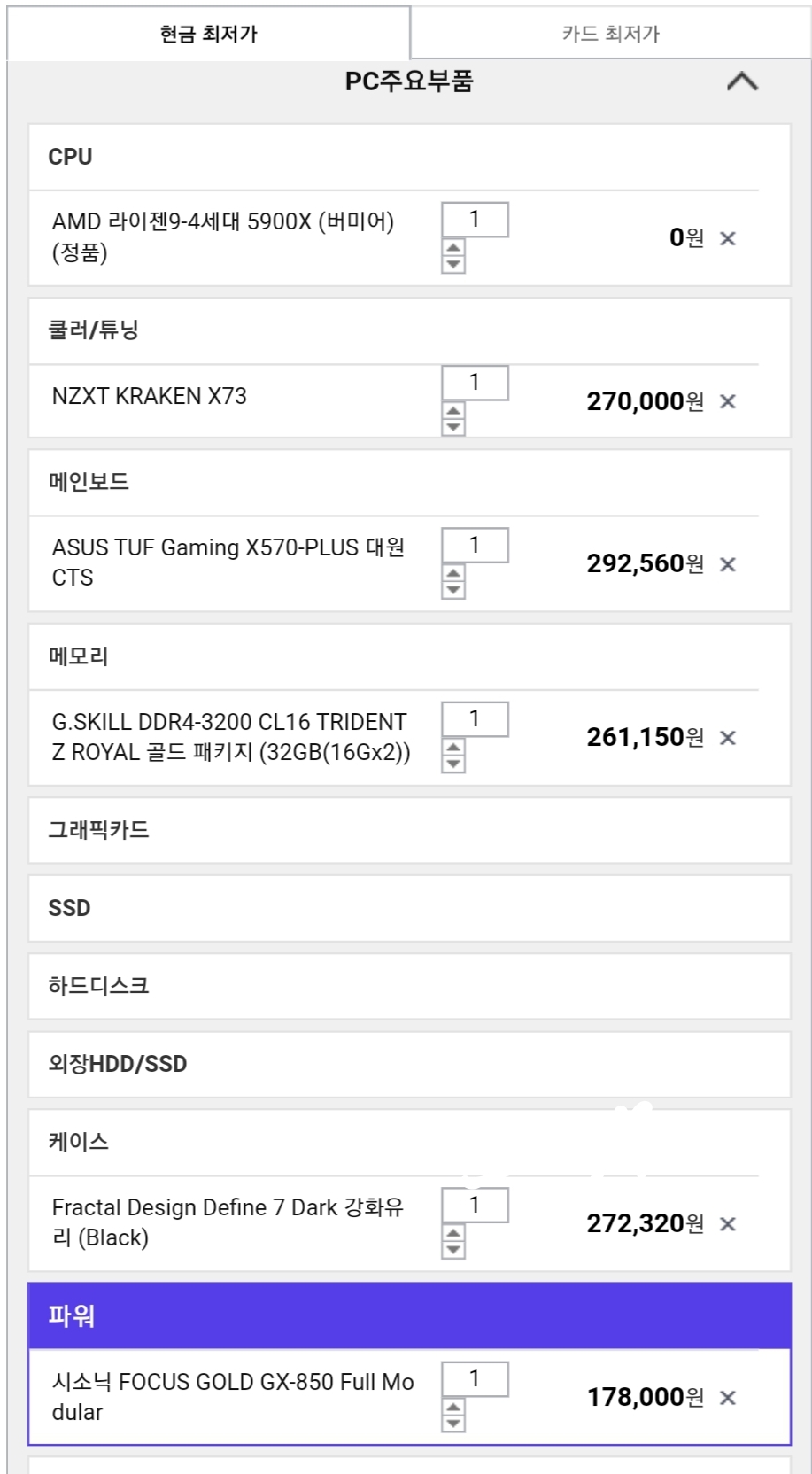Switch to the 카드 최저가 tab

pos(610,34)
